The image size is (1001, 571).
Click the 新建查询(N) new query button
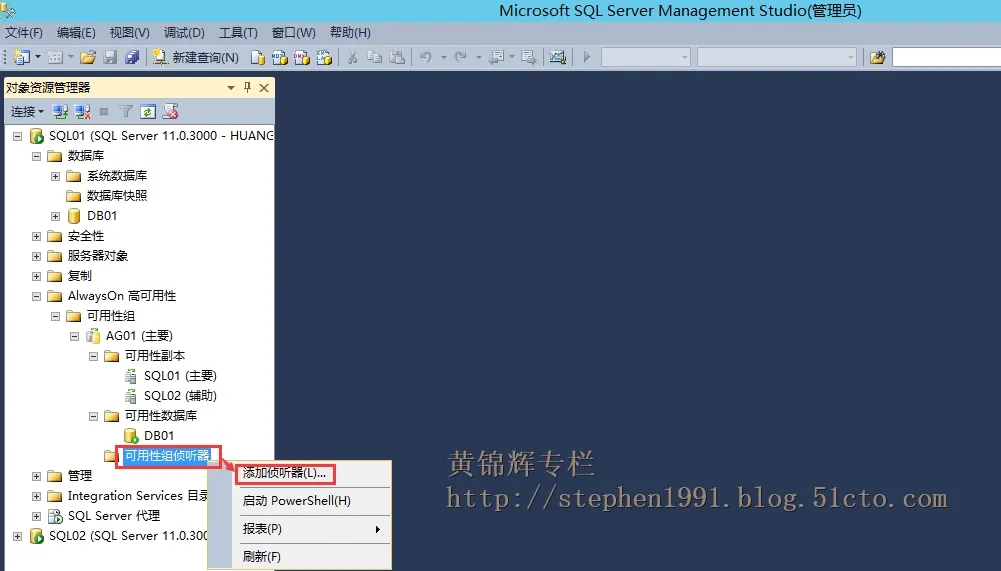tap(195, 57)
